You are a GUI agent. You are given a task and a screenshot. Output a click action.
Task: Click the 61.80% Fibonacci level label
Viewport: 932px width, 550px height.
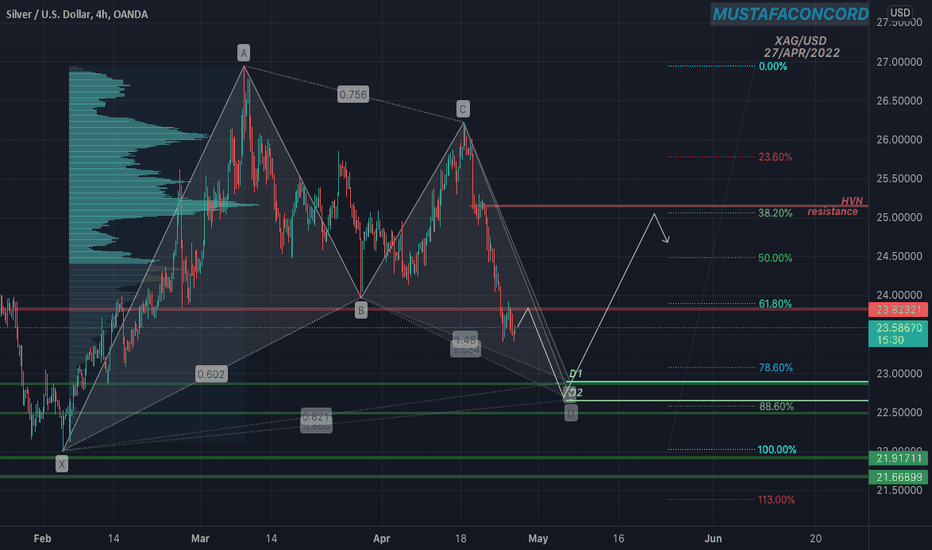[775, 304]
